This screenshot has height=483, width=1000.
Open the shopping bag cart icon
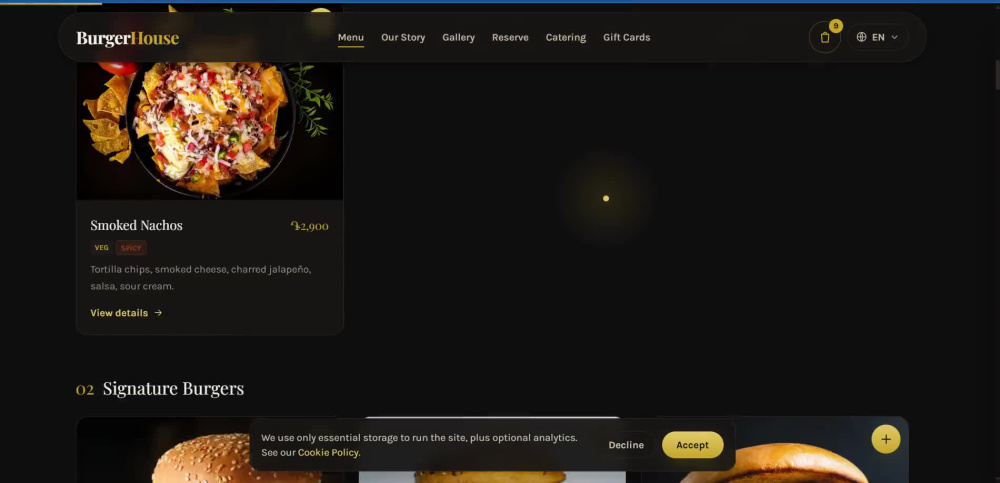tap(825, 38)
